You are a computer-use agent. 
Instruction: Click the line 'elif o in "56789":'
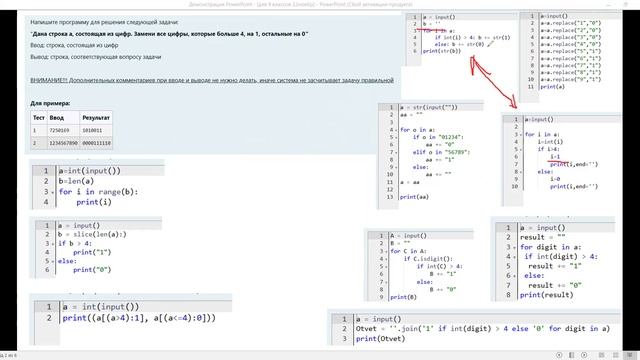[441, 152]
